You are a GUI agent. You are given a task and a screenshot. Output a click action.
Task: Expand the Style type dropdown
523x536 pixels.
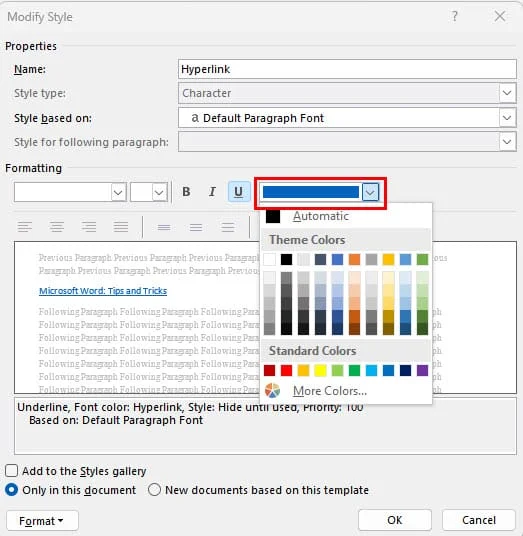click(507, 93)
